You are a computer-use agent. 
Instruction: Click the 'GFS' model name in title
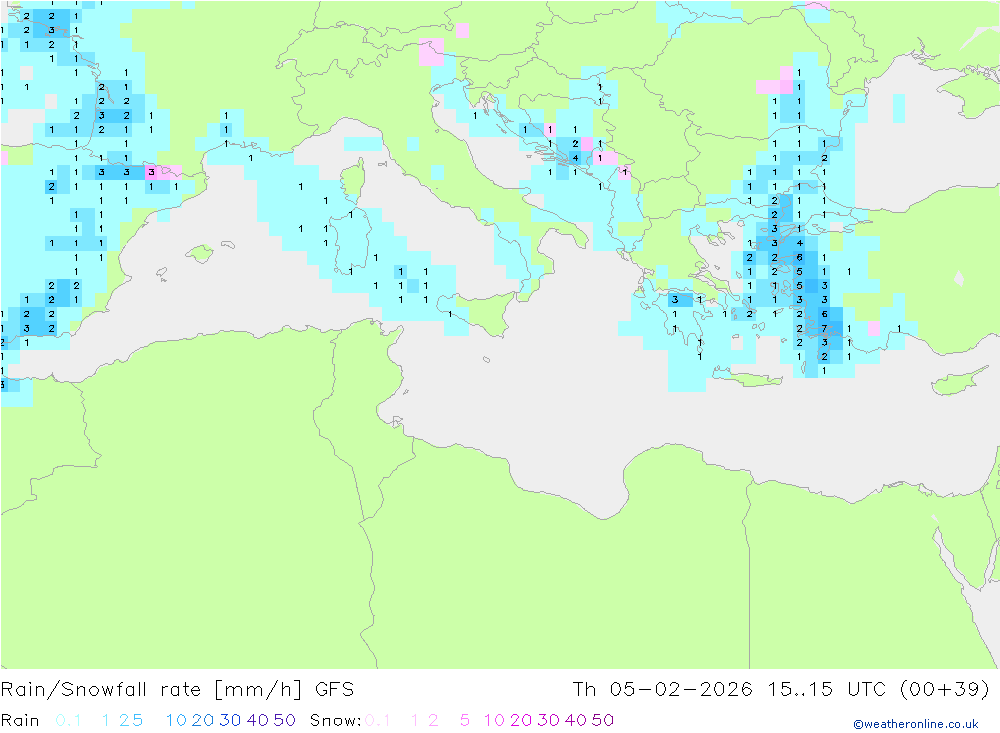tap(334, 689)
